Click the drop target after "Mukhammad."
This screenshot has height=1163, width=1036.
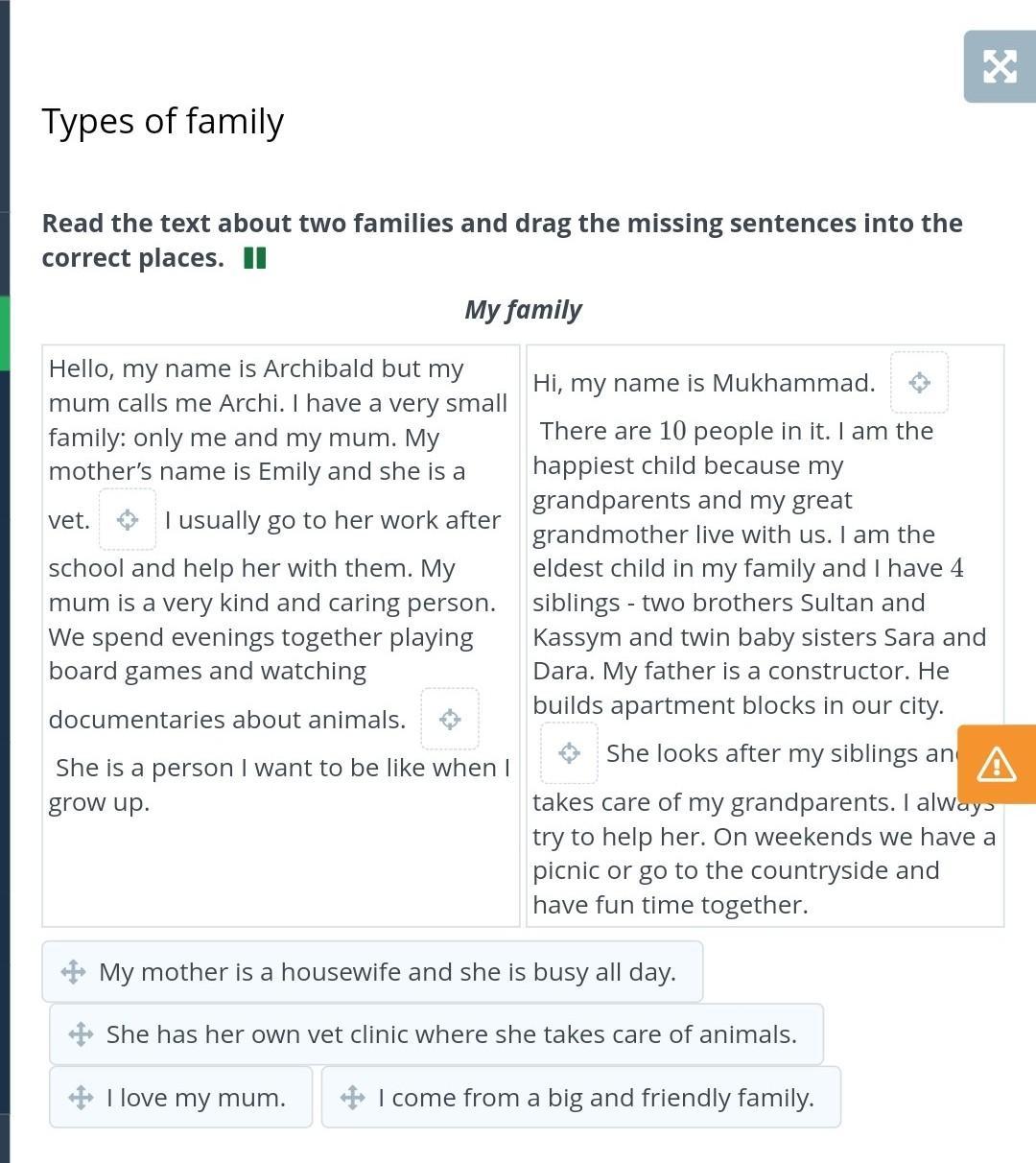pyautogui.click(x=919, y=383)
